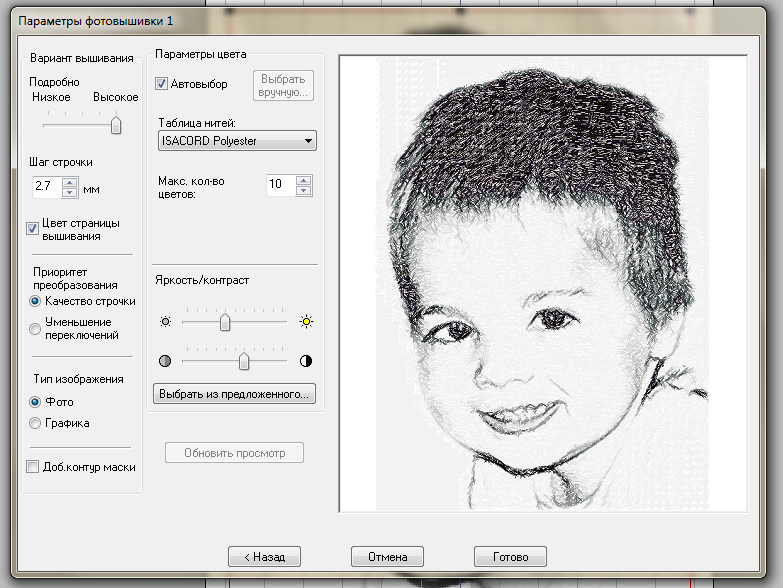Open the ISACORD Polyester thread table dropdown
The image size is (783, 588).
point(237,141)
